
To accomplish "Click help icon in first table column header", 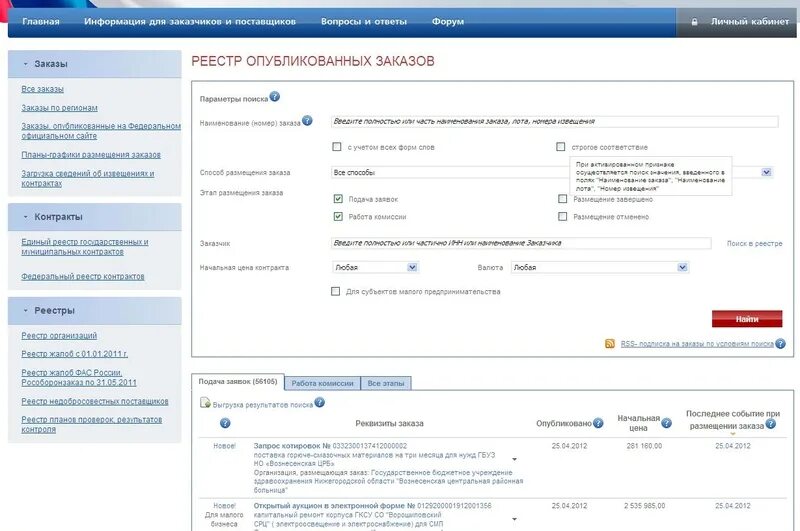I will click(225, 423).
